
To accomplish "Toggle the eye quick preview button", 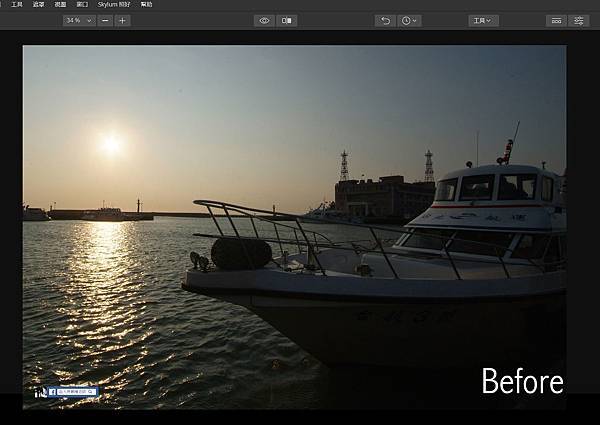I will click(264, 21).
